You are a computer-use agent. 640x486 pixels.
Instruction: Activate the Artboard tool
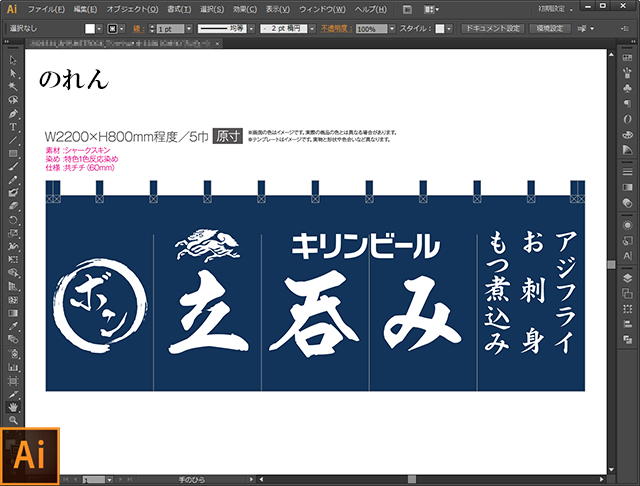click(x=13, y=381)
